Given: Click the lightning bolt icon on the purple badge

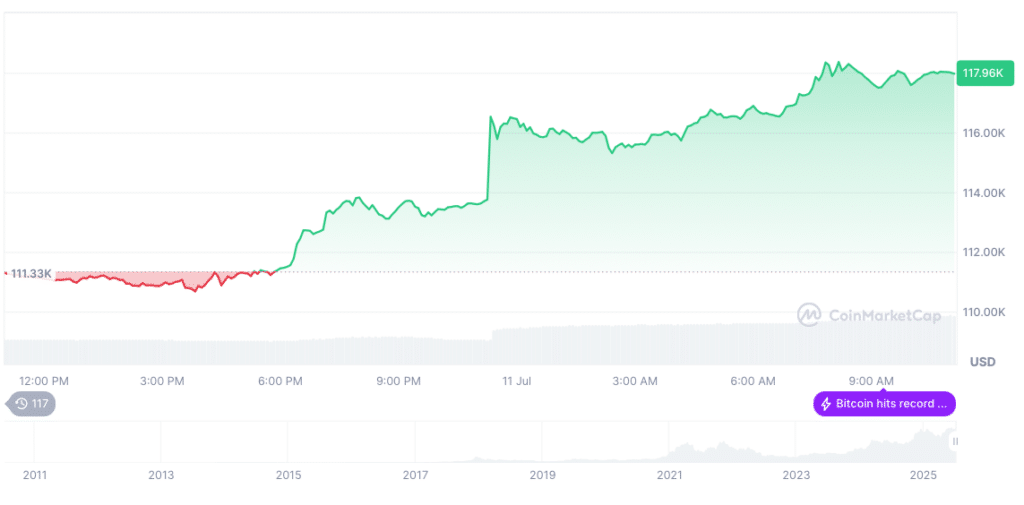Looking at the screenshot, I should coord(826,404).
